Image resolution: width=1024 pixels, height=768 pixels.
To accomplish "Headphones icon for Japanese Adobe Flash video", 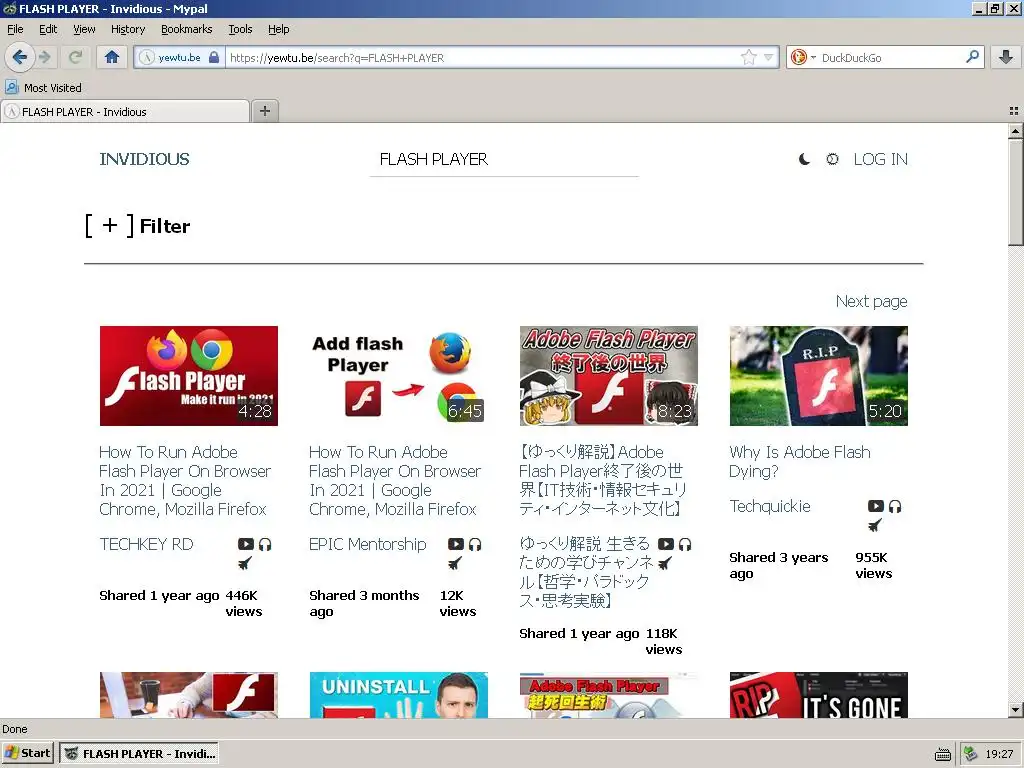I will (685, 544).
